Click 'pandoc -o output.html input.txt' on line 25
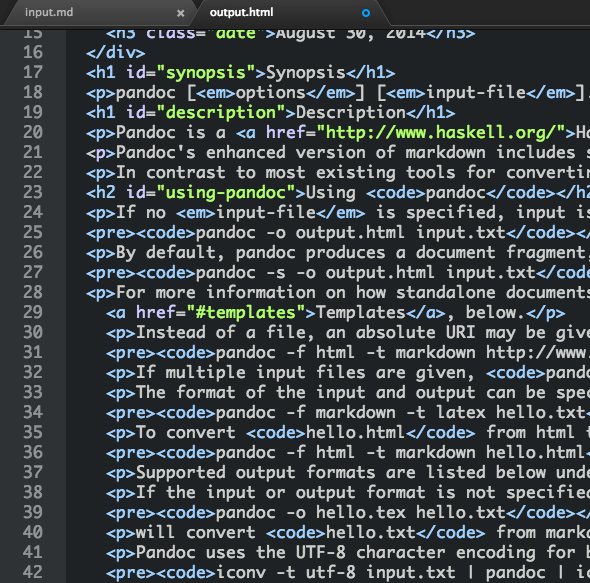The image size is (590, 583). (351, 233)
